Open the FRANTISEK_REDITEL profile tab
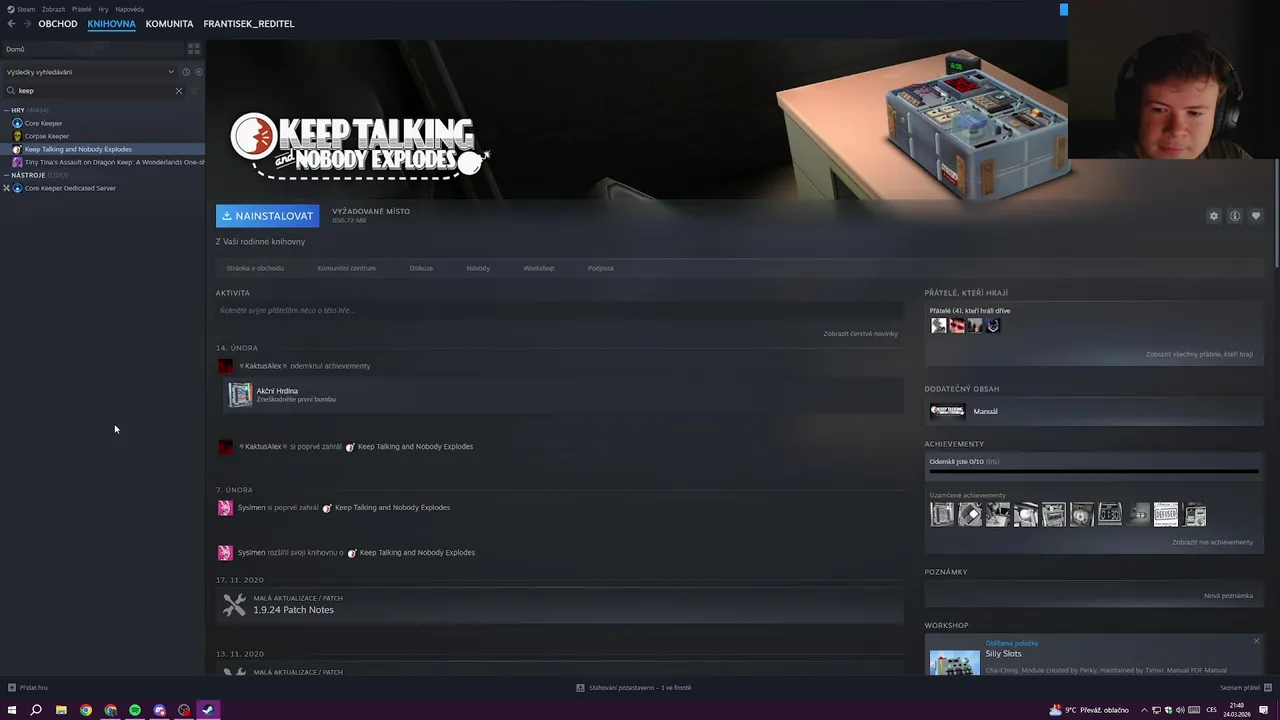 tap(248, 24)
